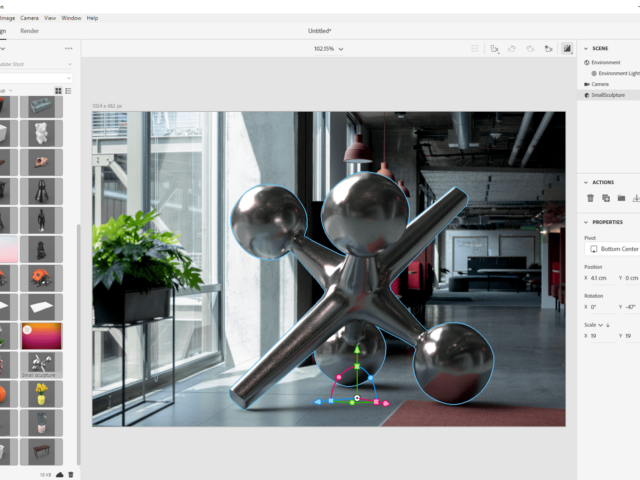Collapse the Scene panel
Screen dimensions: 640x480
586,48
